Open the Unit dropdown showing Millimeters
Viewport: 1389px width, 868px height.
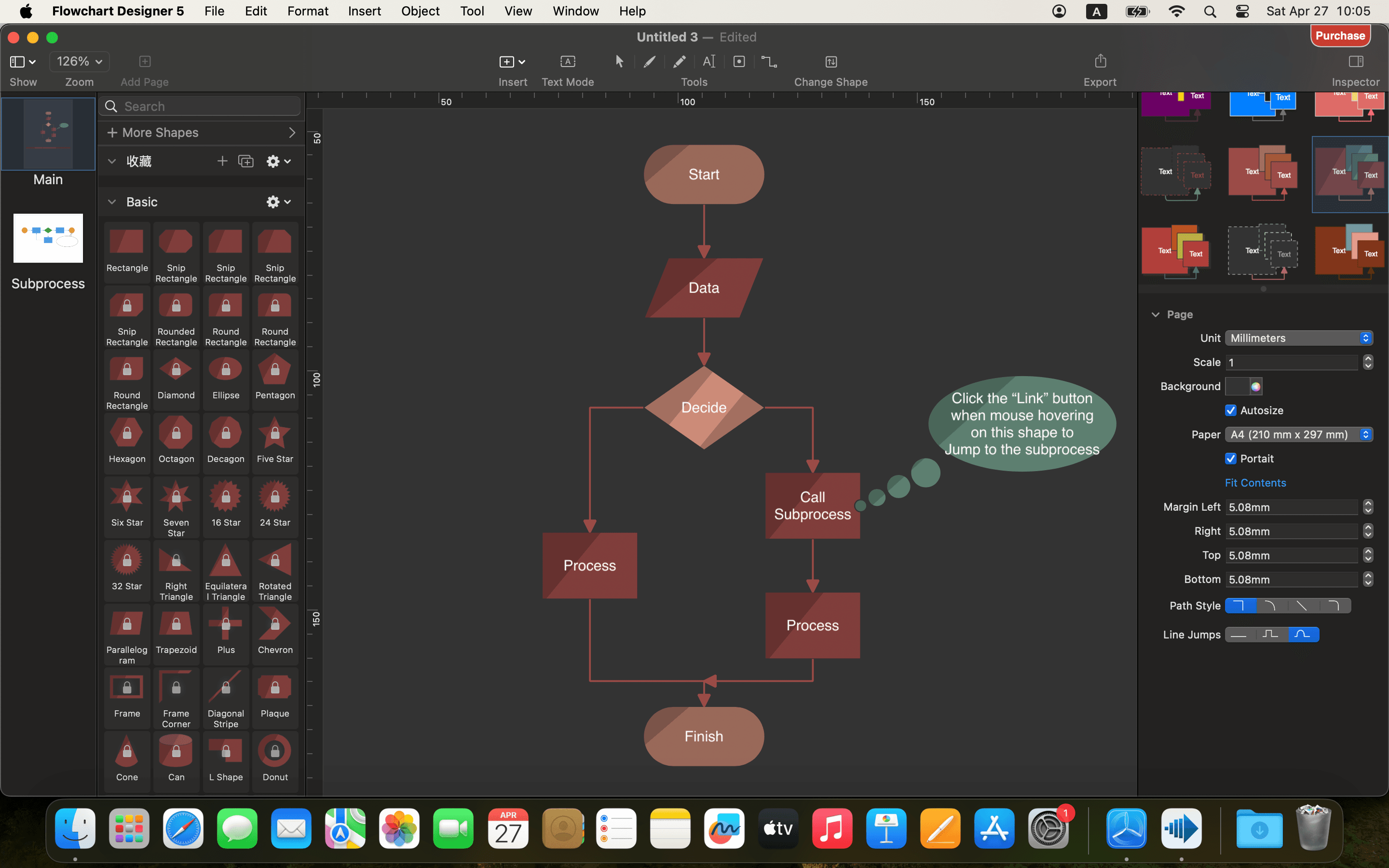point(1298,338)
